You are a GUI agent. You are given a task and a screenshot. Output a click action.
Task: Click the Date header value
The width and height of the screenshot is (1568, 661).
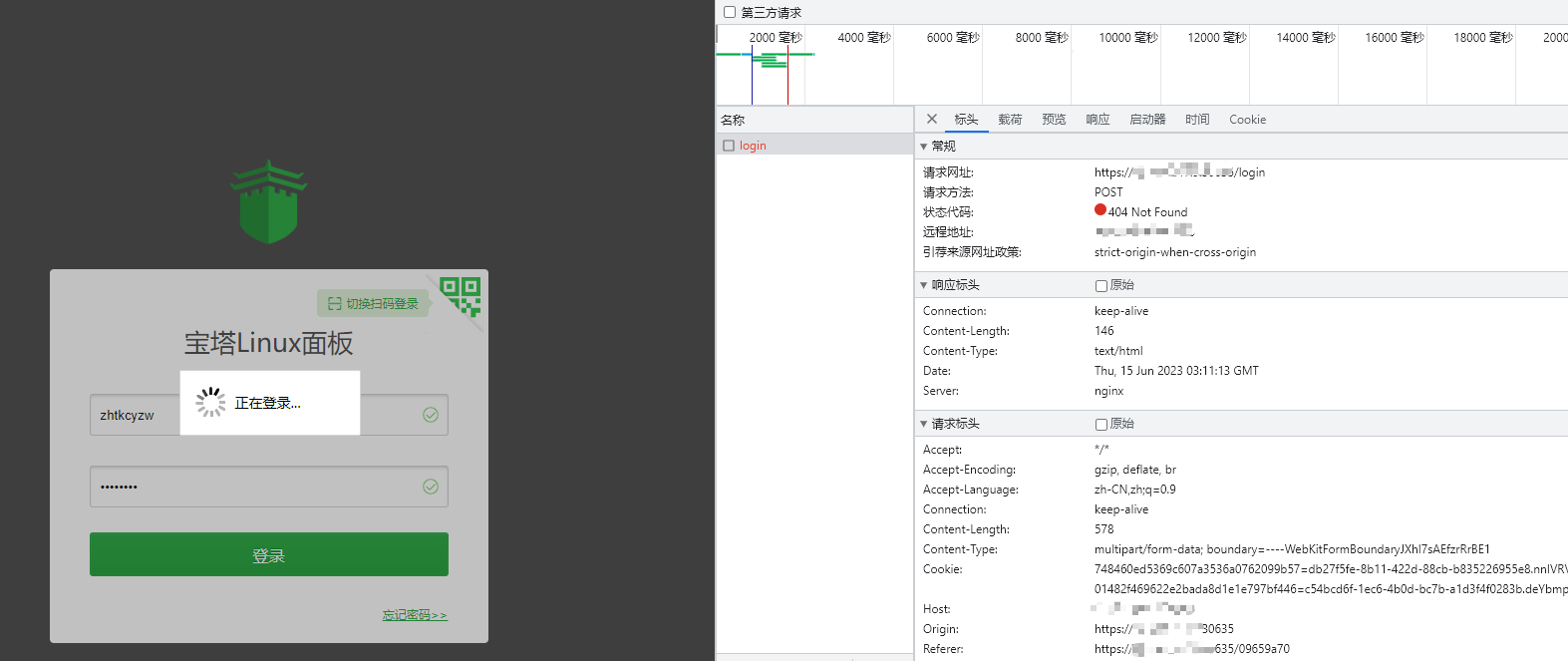(1176, 371)
